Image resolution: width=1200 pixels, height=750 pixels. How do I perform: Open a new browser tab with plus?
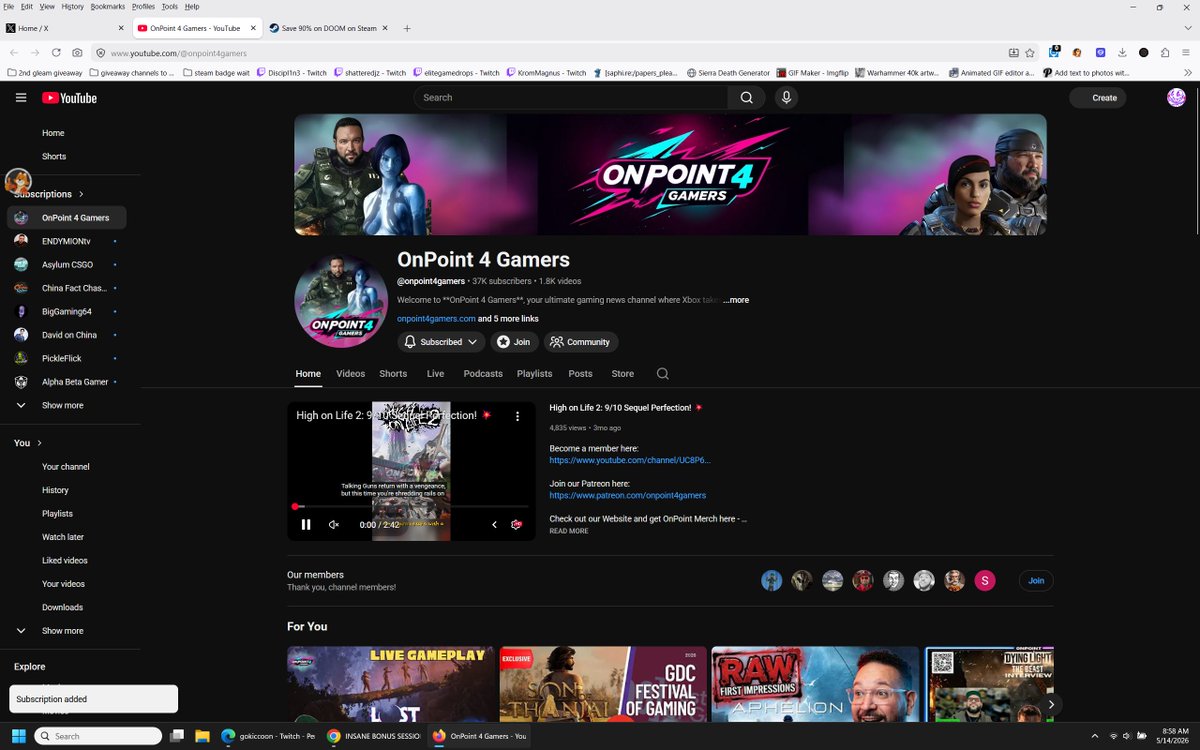[x=407, y=28]
